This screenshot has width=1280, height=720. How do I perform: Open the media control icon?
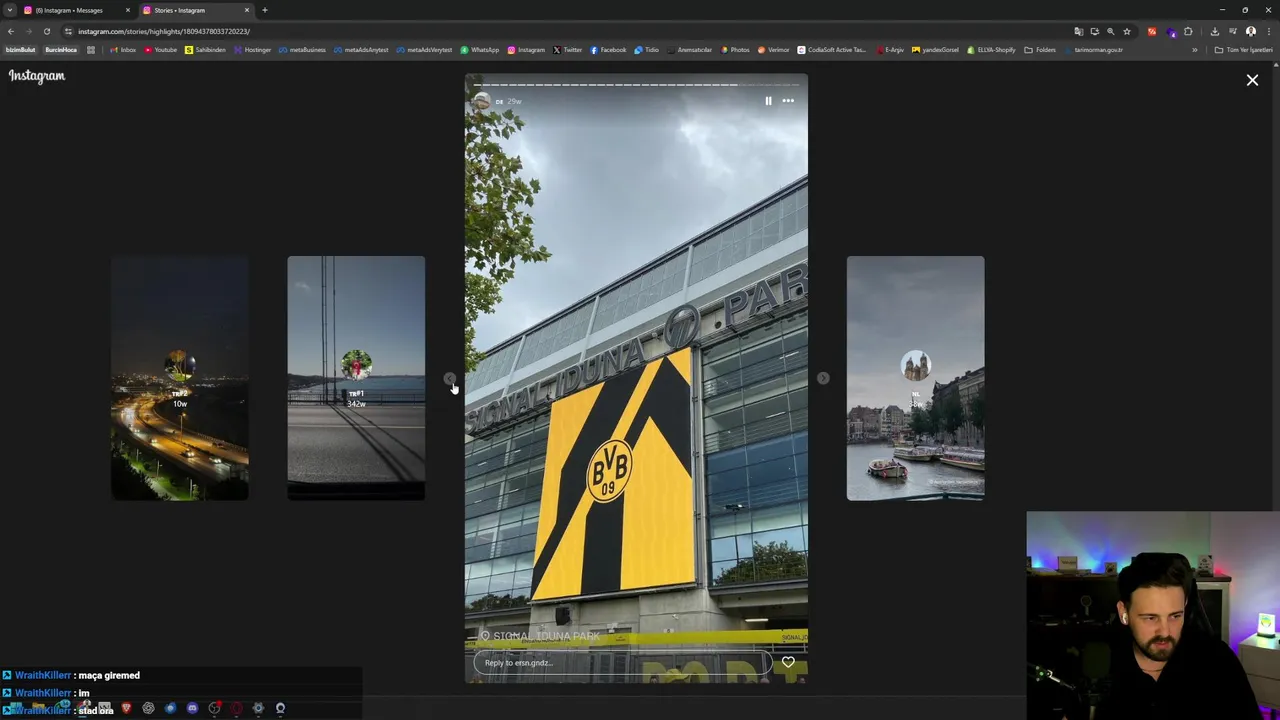[1233, 31]
